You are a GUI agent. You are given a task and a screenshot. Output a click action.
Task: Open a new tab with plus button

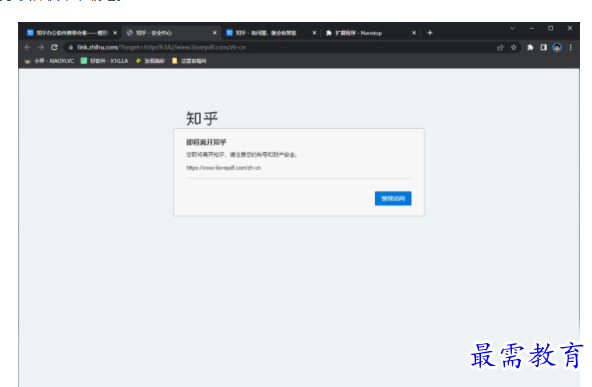[430, 33]
